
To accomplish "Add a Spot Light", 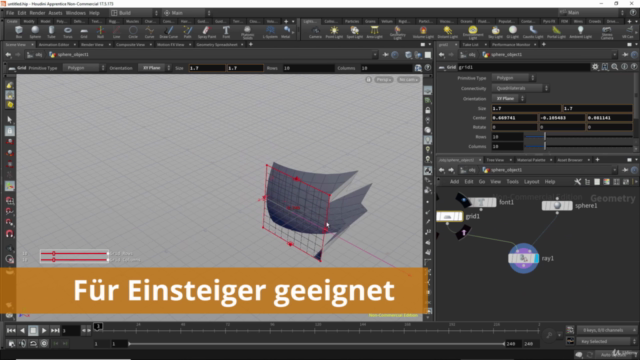I will coord(355,31).
